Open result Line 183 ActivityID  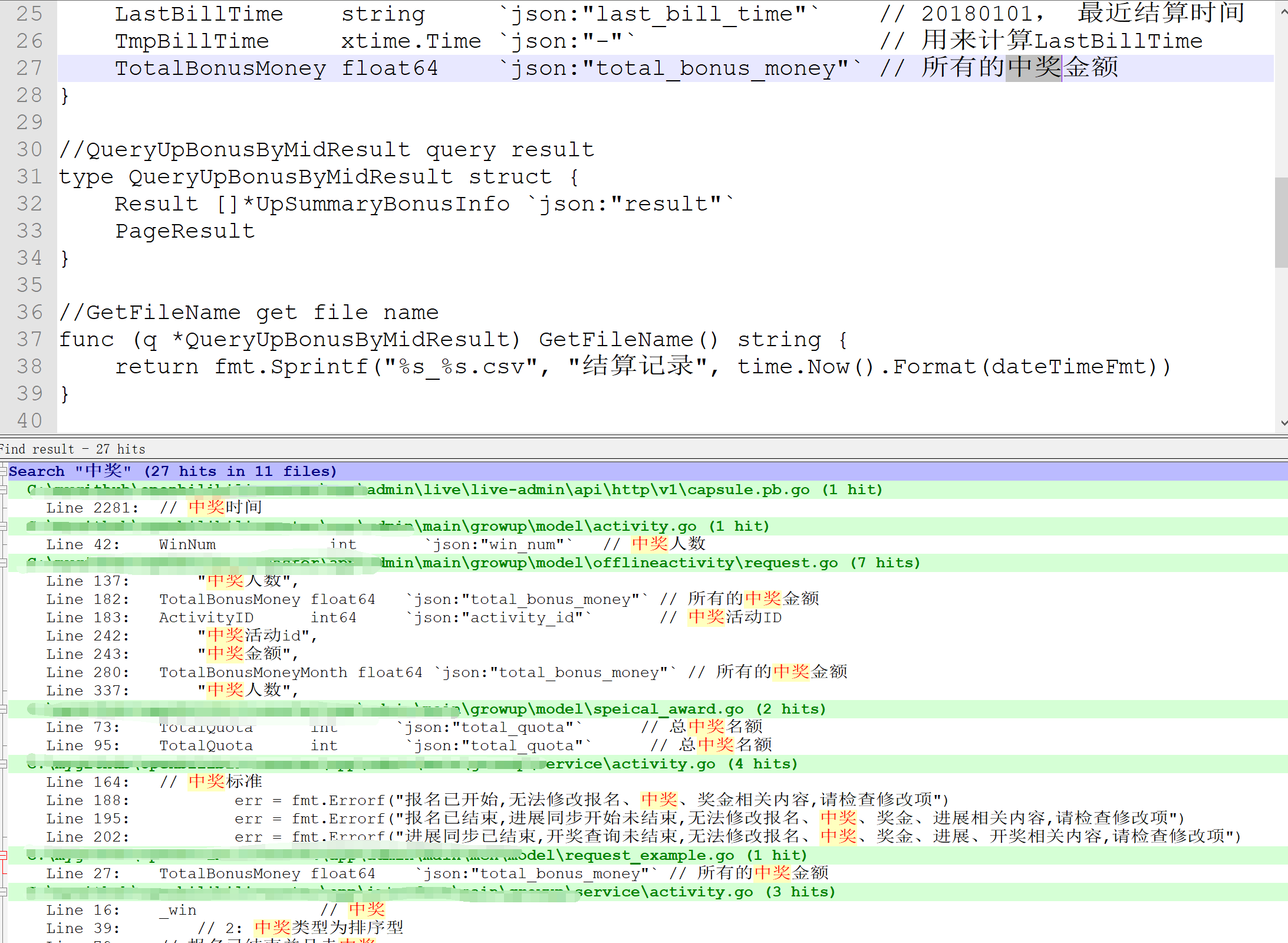[x=206, y=617]
